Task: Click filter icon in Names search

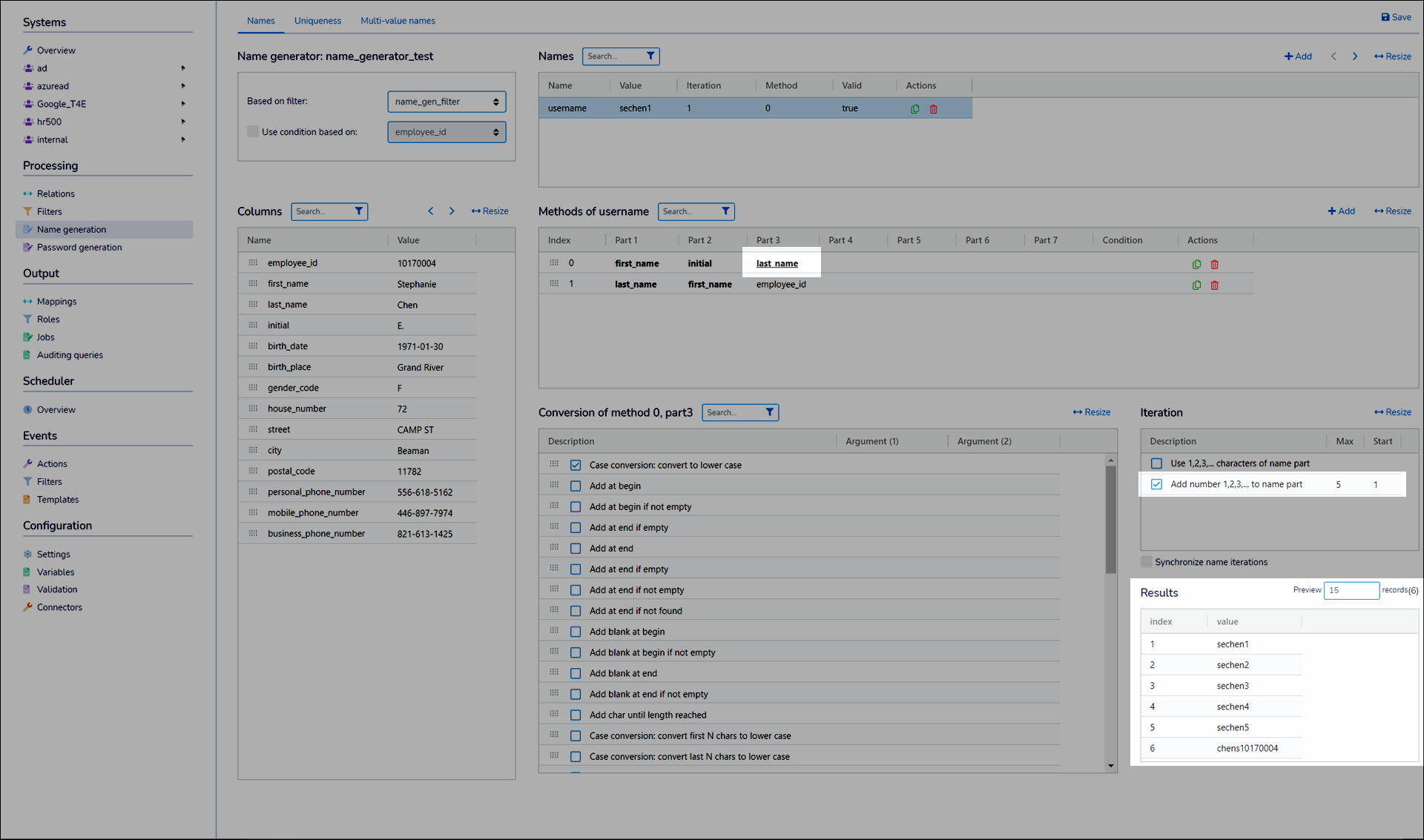Action: pos(650,56)
